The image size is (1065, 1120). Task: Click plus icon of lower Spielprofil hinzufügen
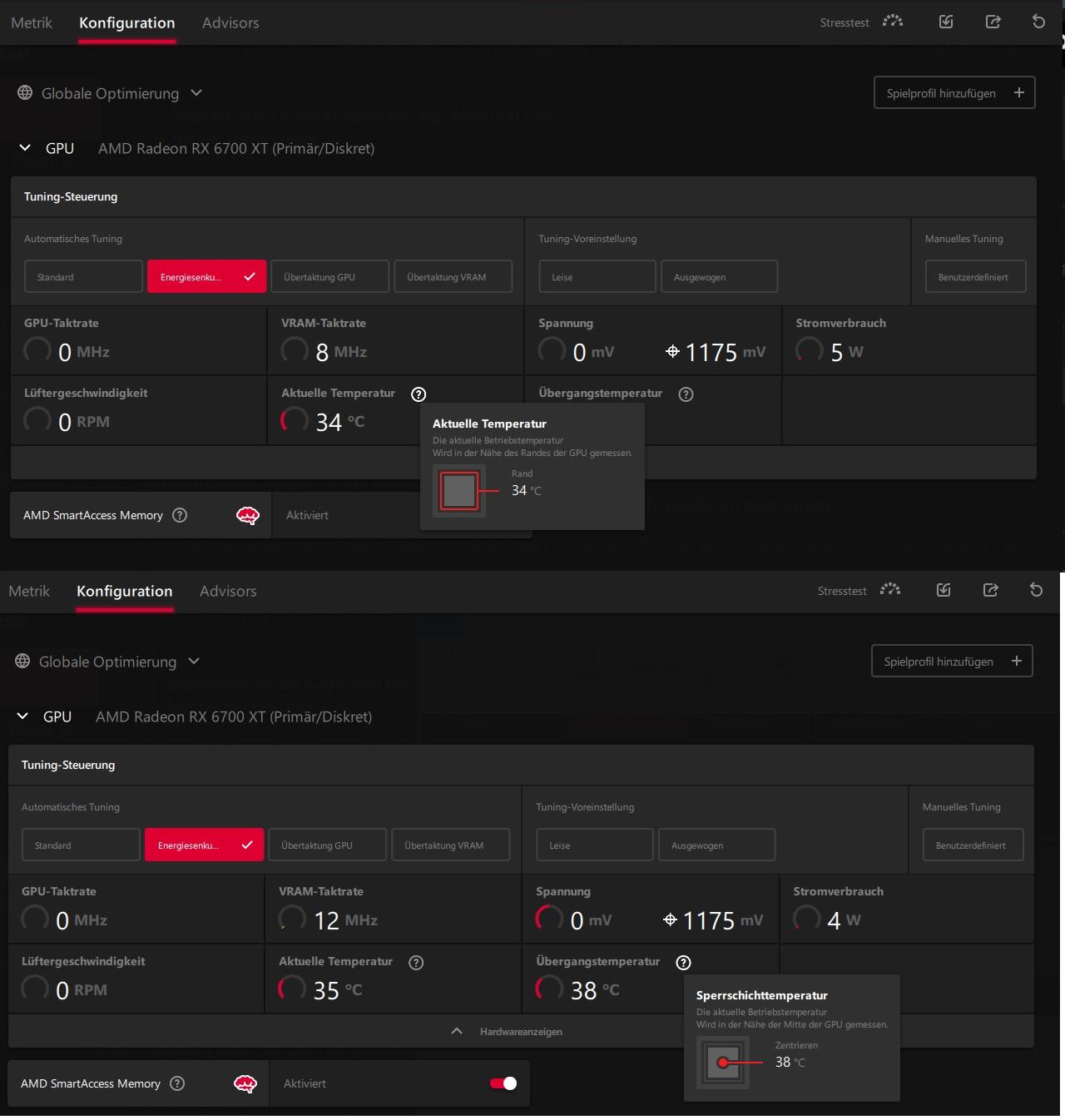coord(1016,661)
